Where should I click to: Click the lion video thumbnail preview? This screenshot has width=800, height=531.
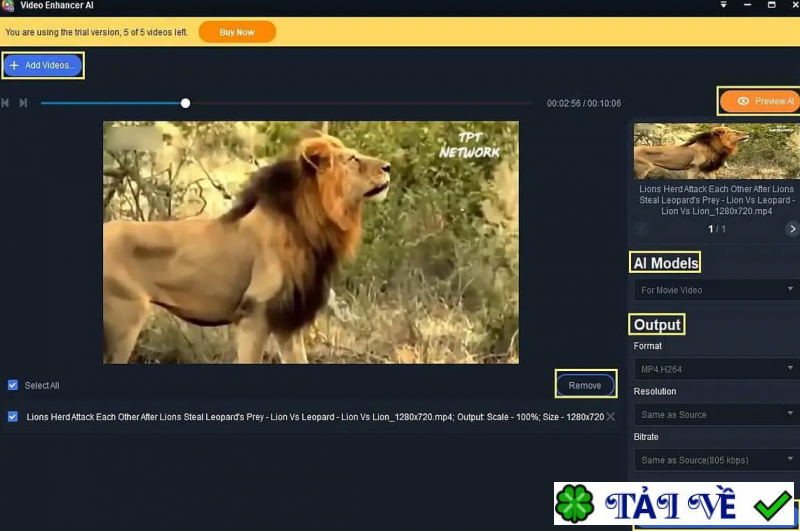coord(716,150)
